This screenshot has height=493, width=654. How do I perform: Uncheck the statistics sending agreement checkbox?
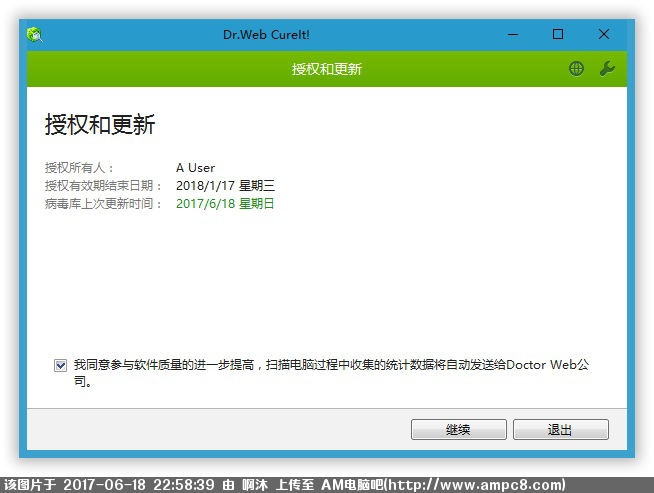[x=60, y=365]
